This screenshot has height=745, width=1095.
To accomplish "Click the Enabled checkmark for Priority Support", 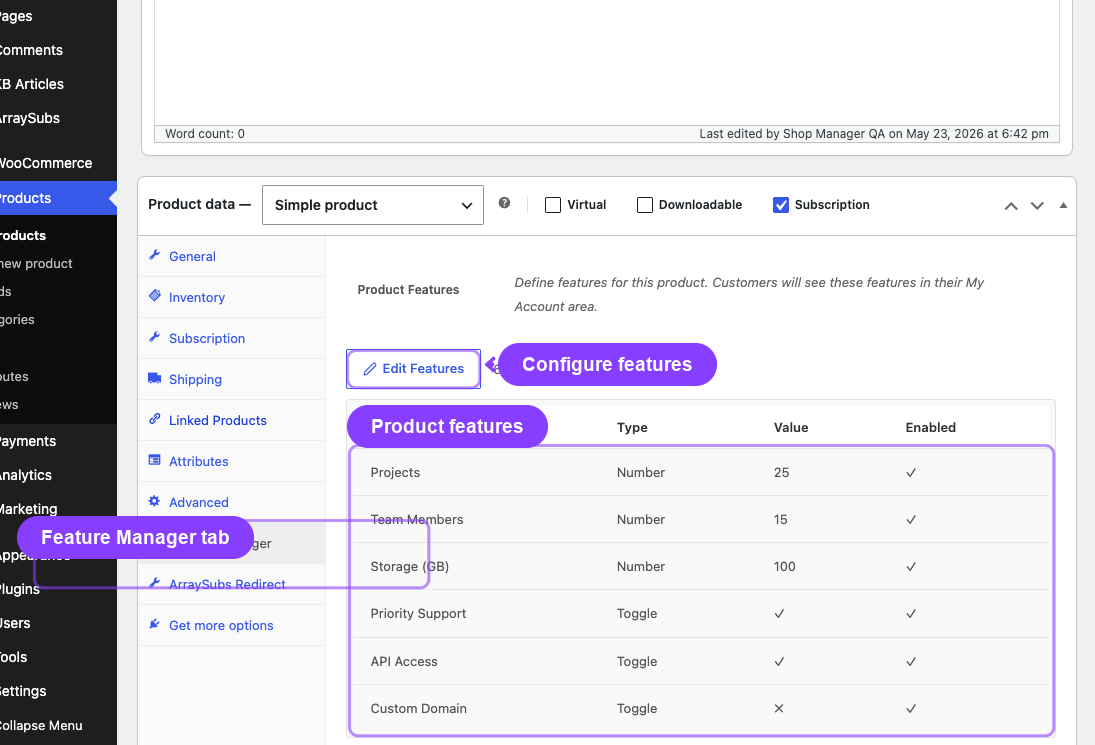I will tap(911, 614).
